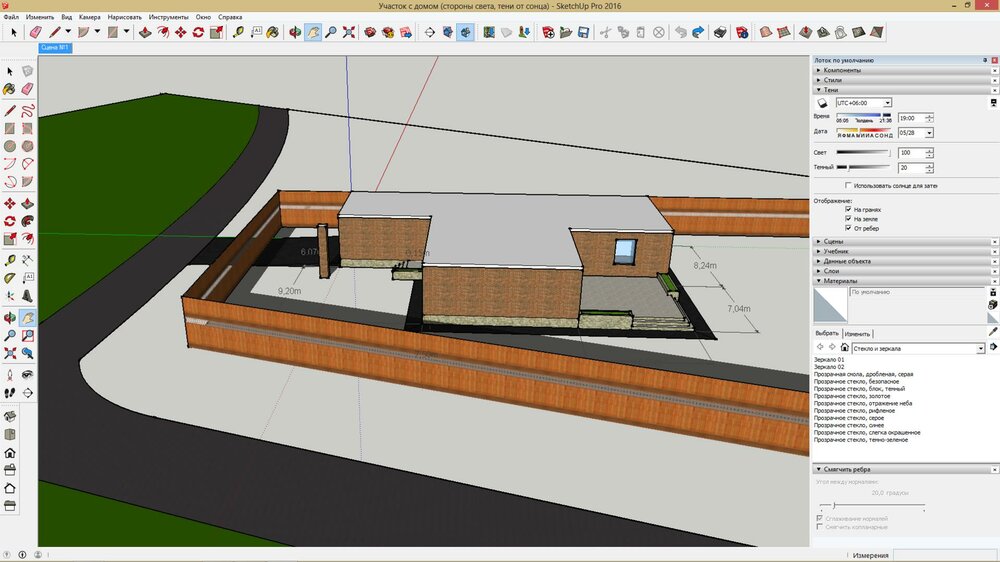Screen dimensions: 1000x562
Task: Enable 'Использовать солнце для затенения' checkbox
Action: click(849, 186)
